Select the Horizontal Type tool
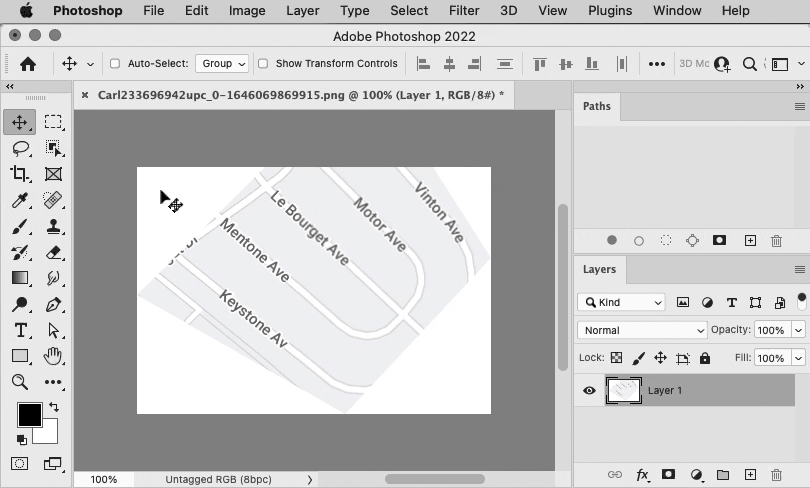The height and width of the screenshot is (488, 810). [20, 330]
